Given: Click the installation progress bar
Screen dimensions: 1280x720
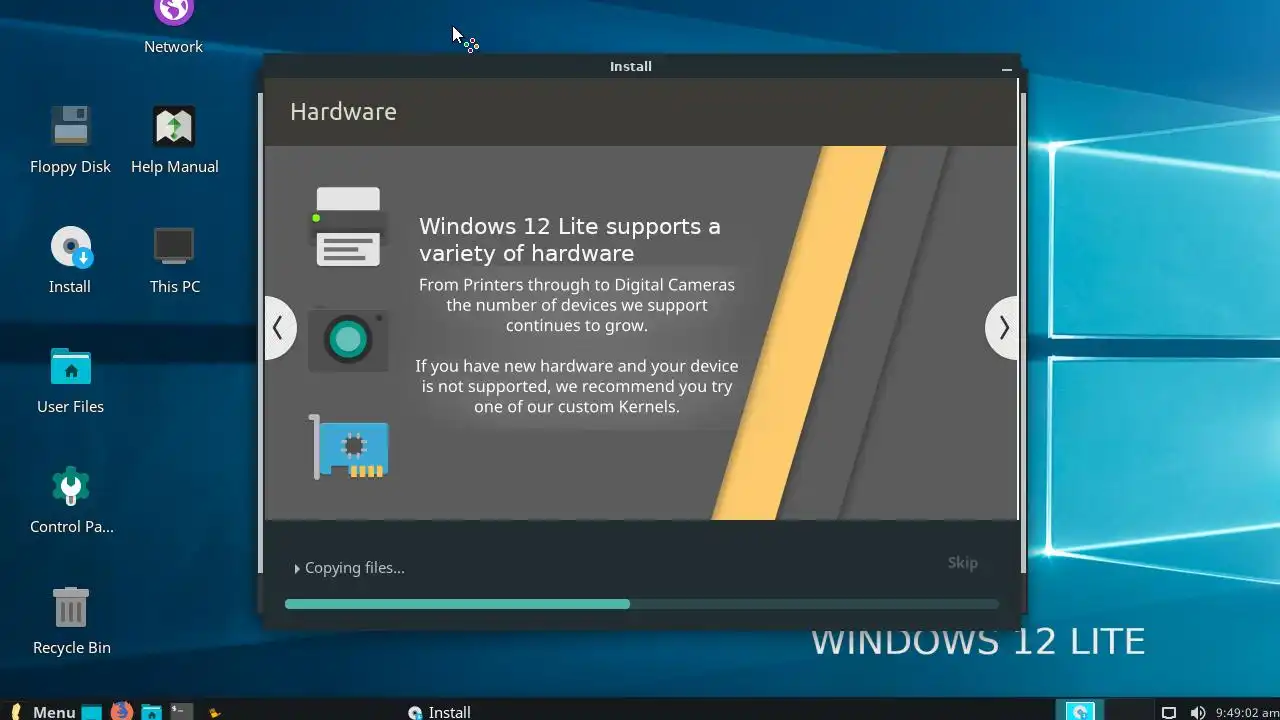Looking at the screenshot, I should point(642,604).
